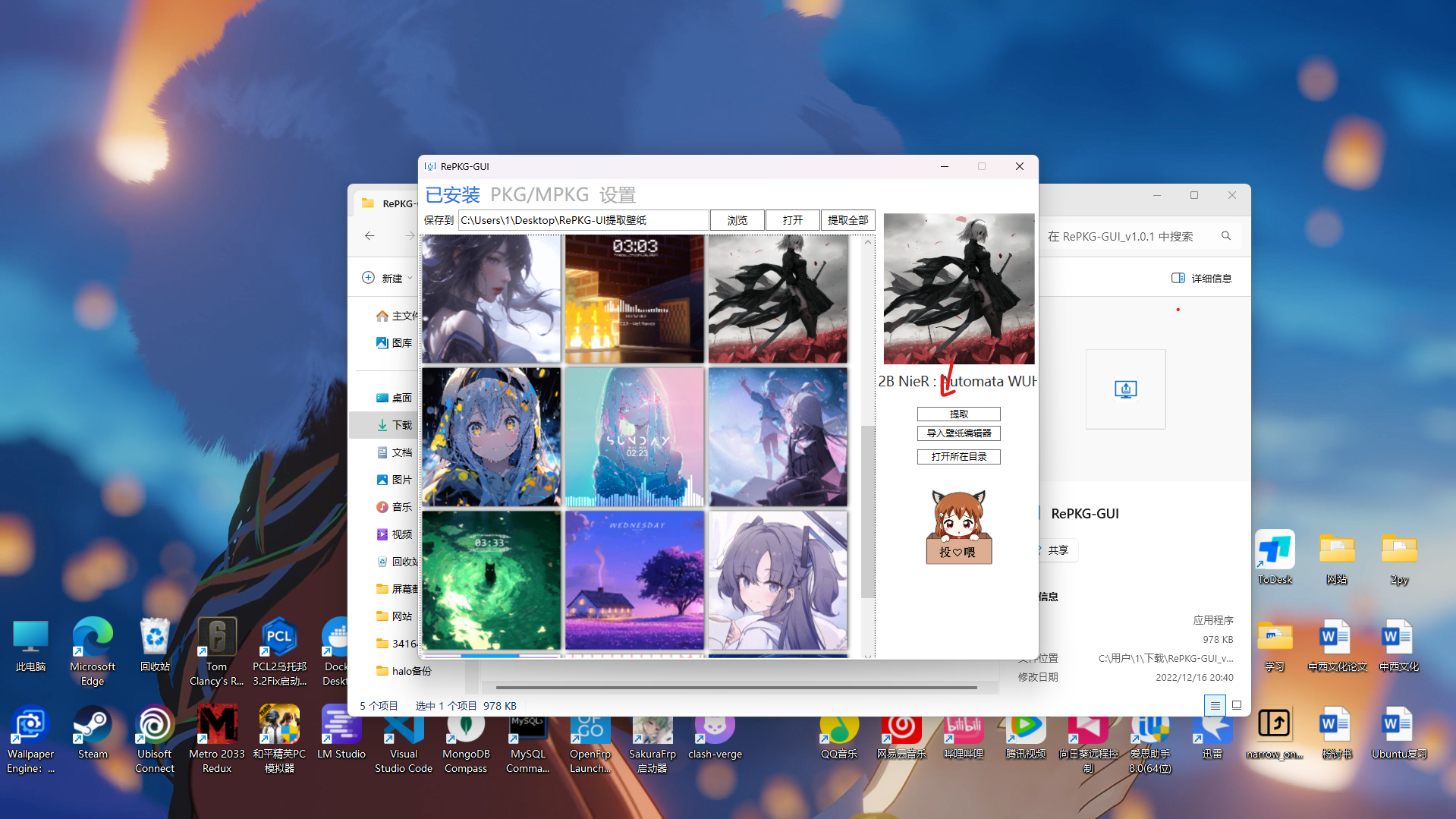Select the WEDNESDAY purple house wallpaper thumbnail

[x=634, y=580]
